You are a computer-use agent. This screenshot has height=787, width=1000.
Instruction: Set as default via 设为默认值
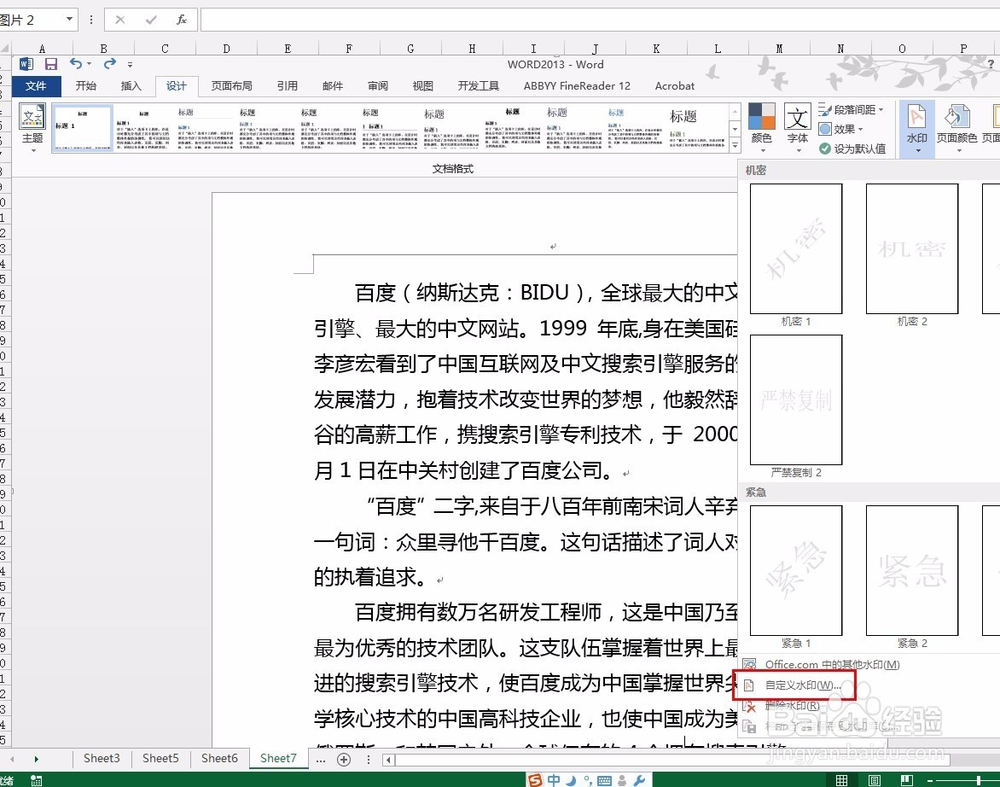pyautogui.click(x=852, y=149)
